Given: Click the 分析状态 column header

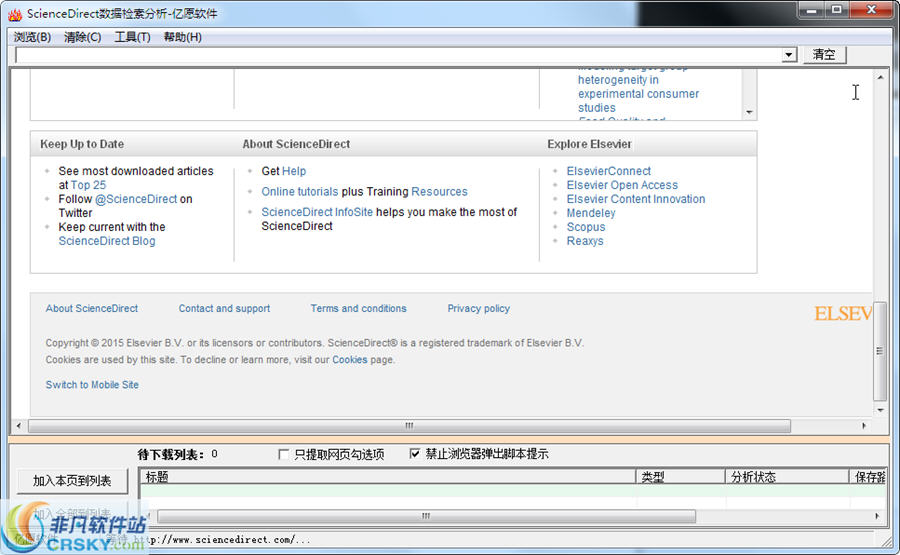Looking at the screenshot, I should (x=787, y=477).
